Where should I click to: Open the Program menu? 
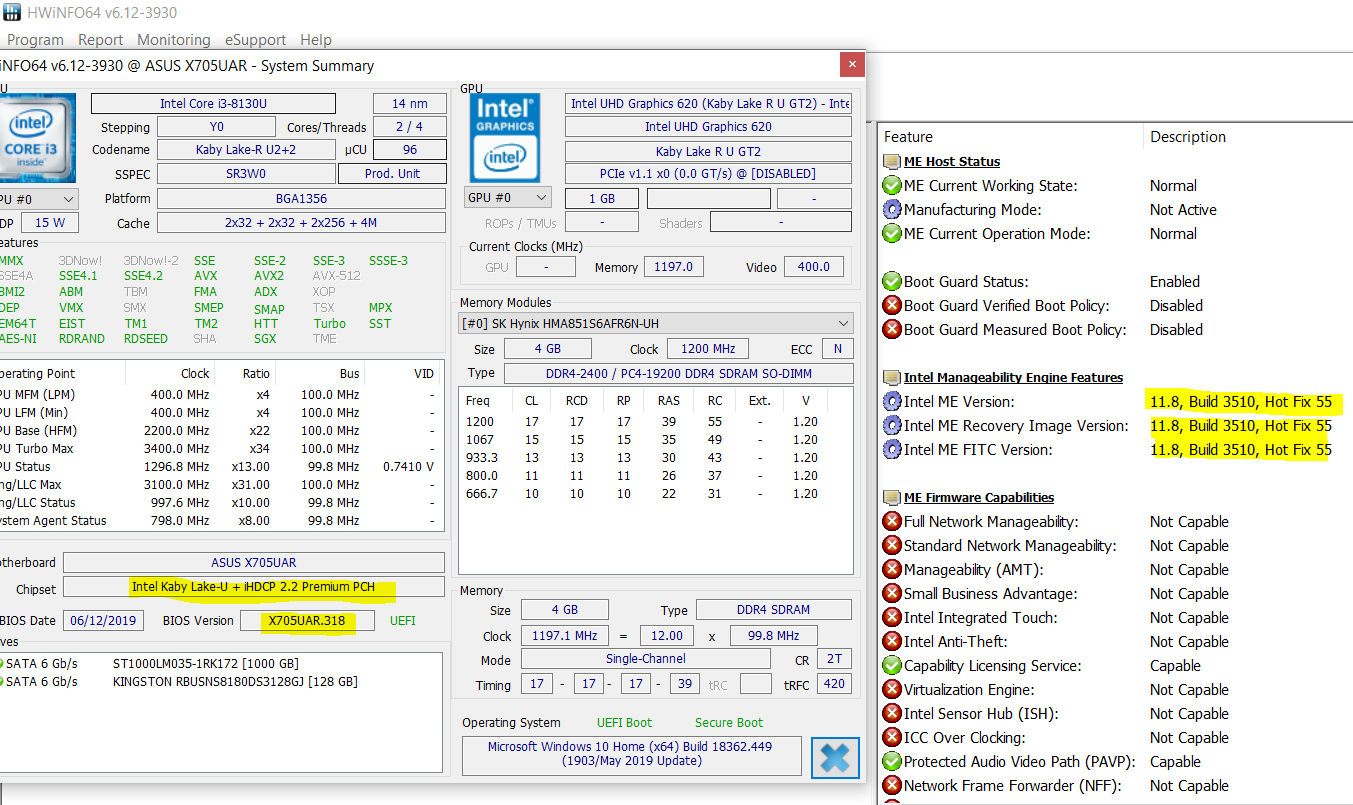[x=35, y=40]
